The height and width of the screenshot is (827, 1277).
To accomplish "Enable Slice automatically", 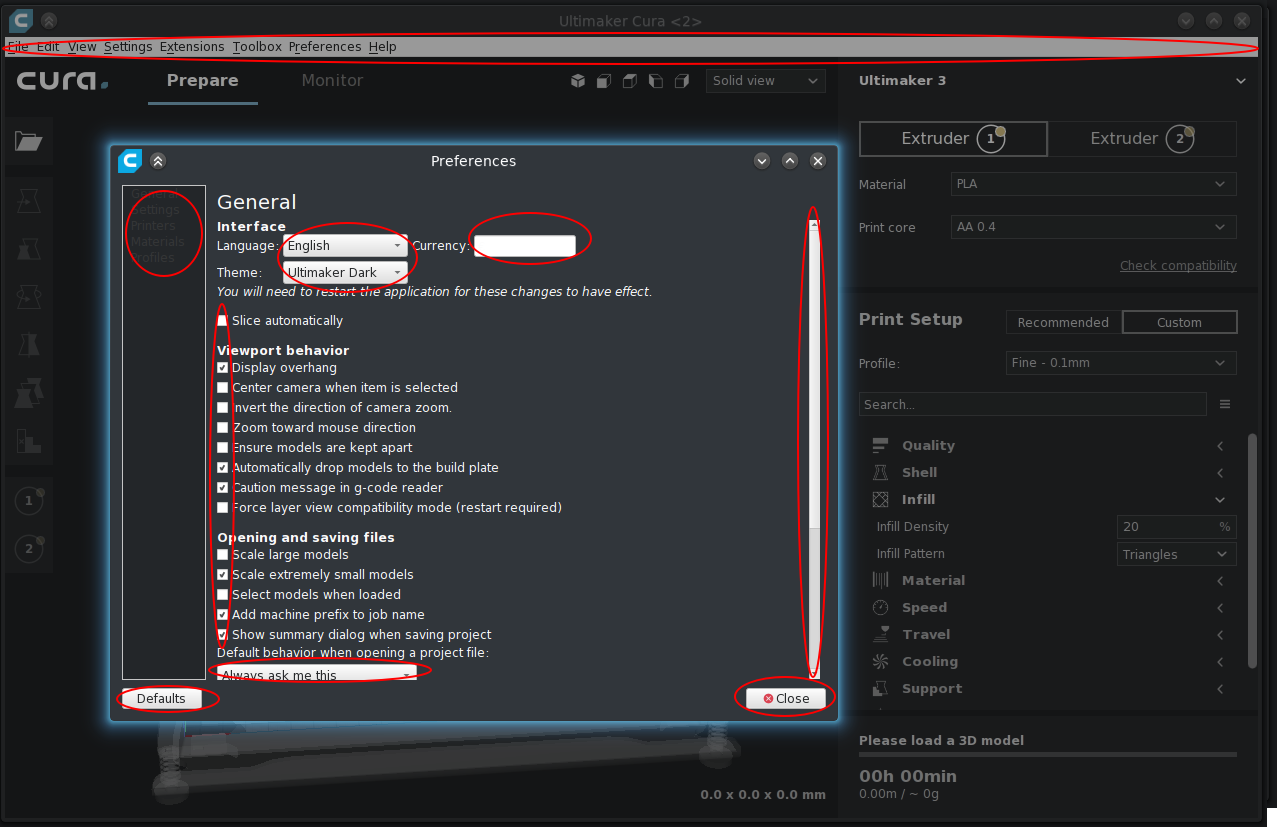I will (x=222, y=320).
